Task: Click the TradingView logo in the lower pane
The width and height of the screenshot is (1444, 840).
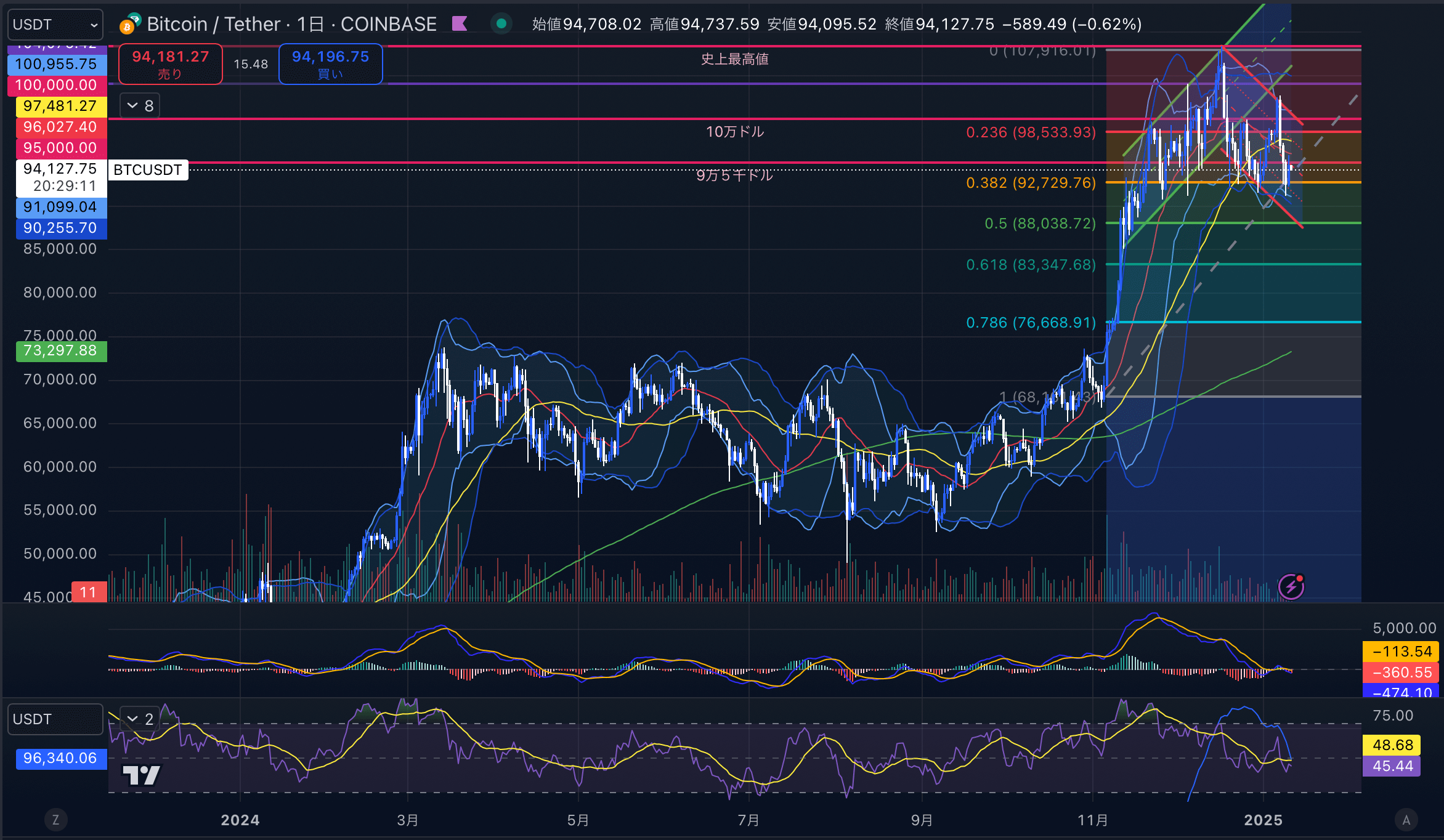Action: (142, 775)
